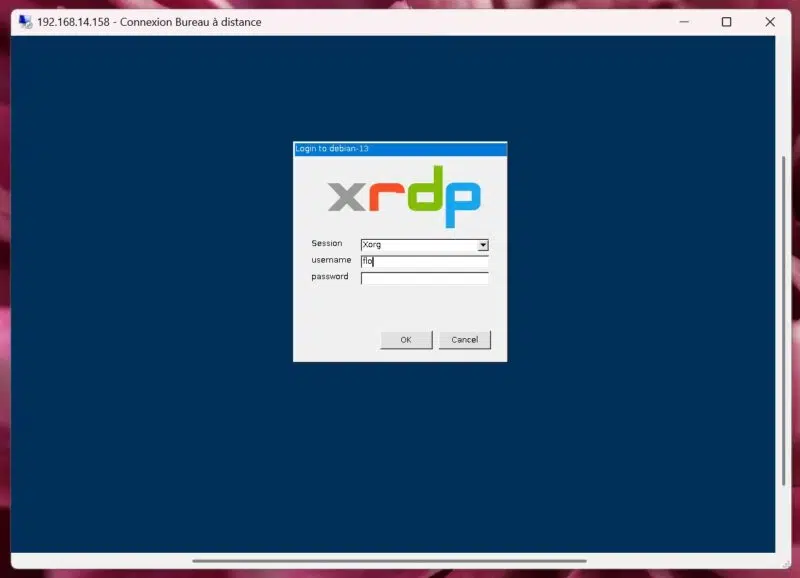800x578 pixels.
Task: Click the 'Session' label
Action: pyautogui.click(x=327, y=243)
